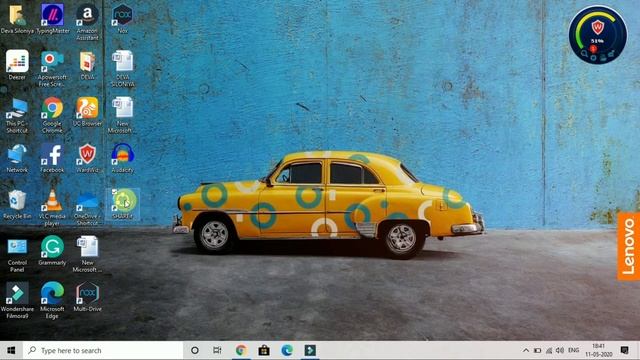Launch Chrome from the taskbar
The height and width of the screenshot is (360, 640).
[241, 350]
